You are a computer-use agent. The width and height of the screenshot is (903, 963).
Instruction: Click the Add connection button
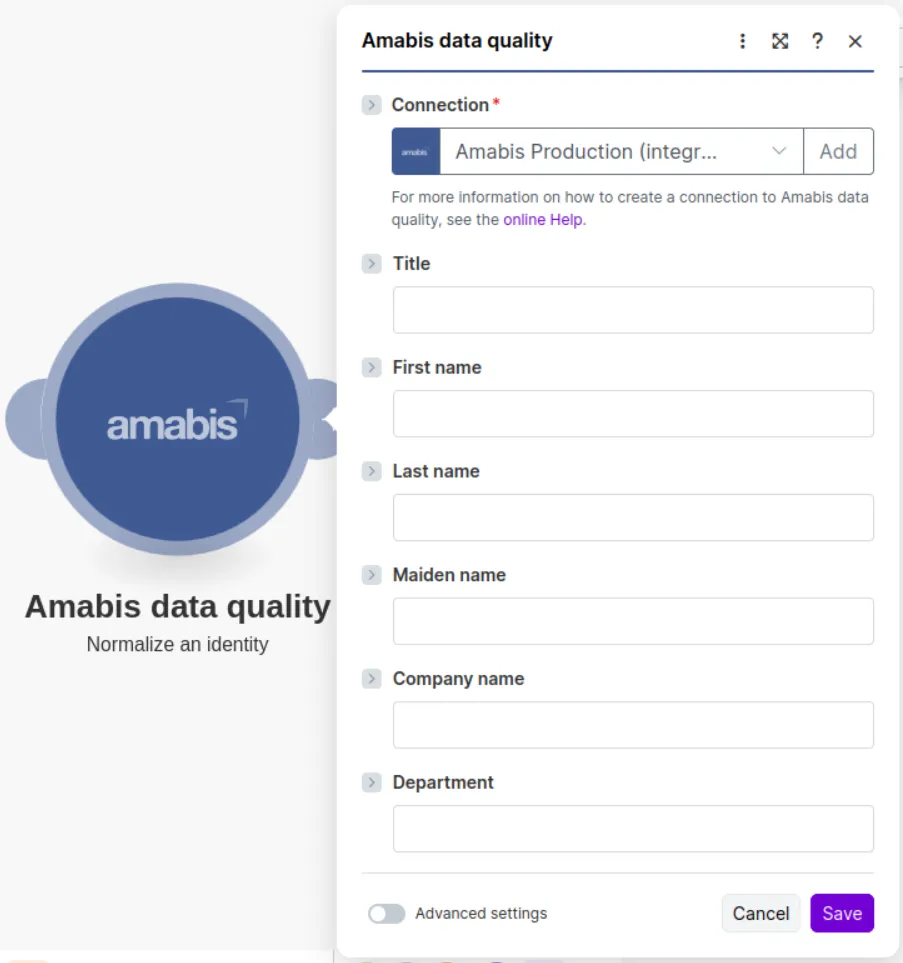click(x=838, y=151)
